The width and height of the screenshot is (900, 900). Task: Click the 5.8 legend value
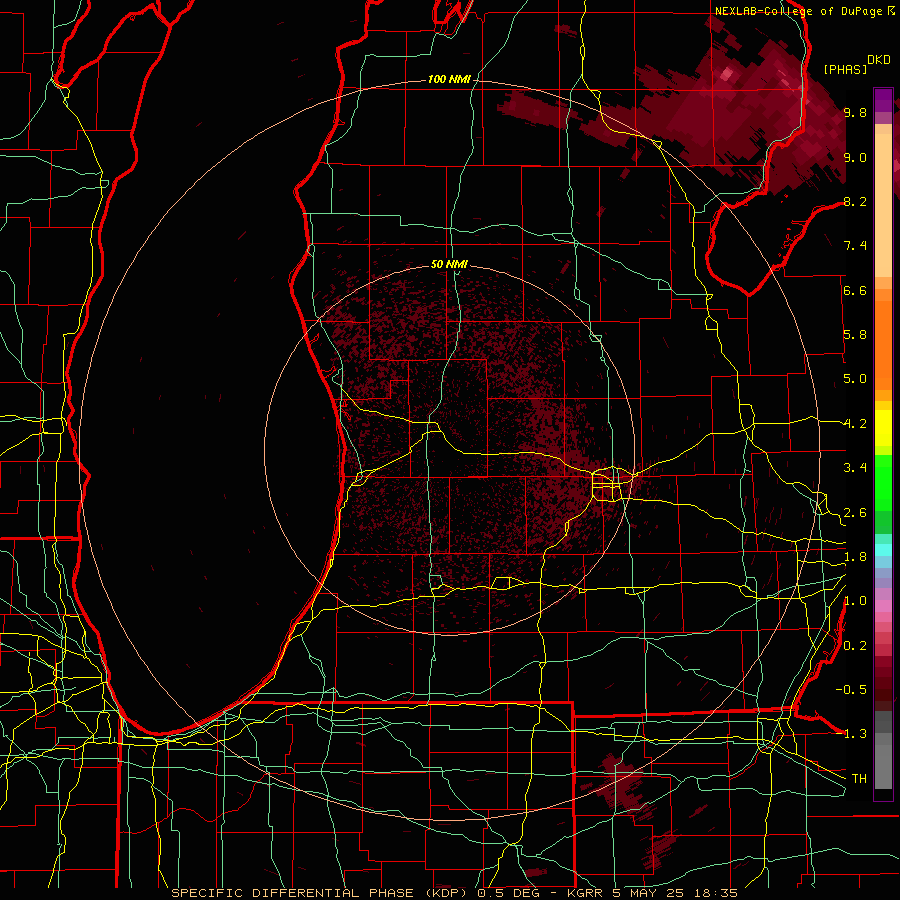coord(855,335)
